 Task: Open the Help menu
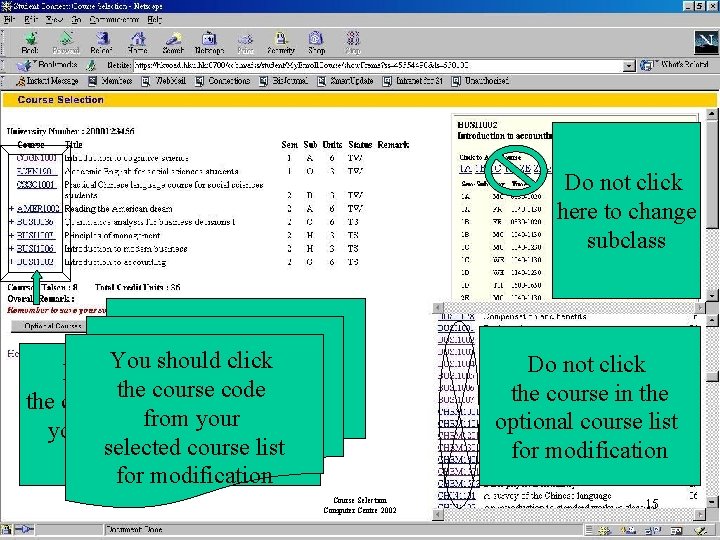coord(154,20)
